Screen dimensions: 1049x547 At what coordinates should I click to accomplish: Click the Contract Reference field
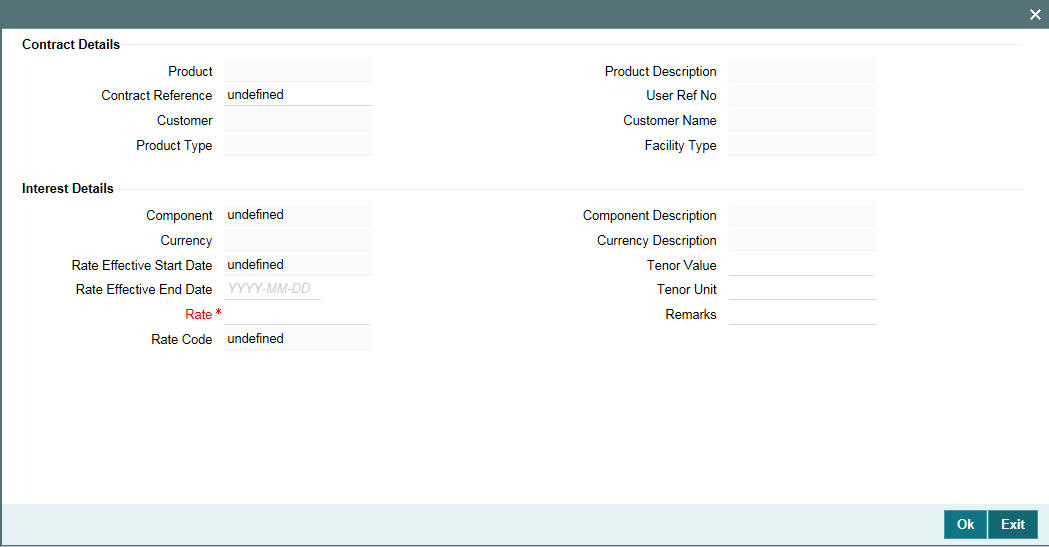click(298, 95)
